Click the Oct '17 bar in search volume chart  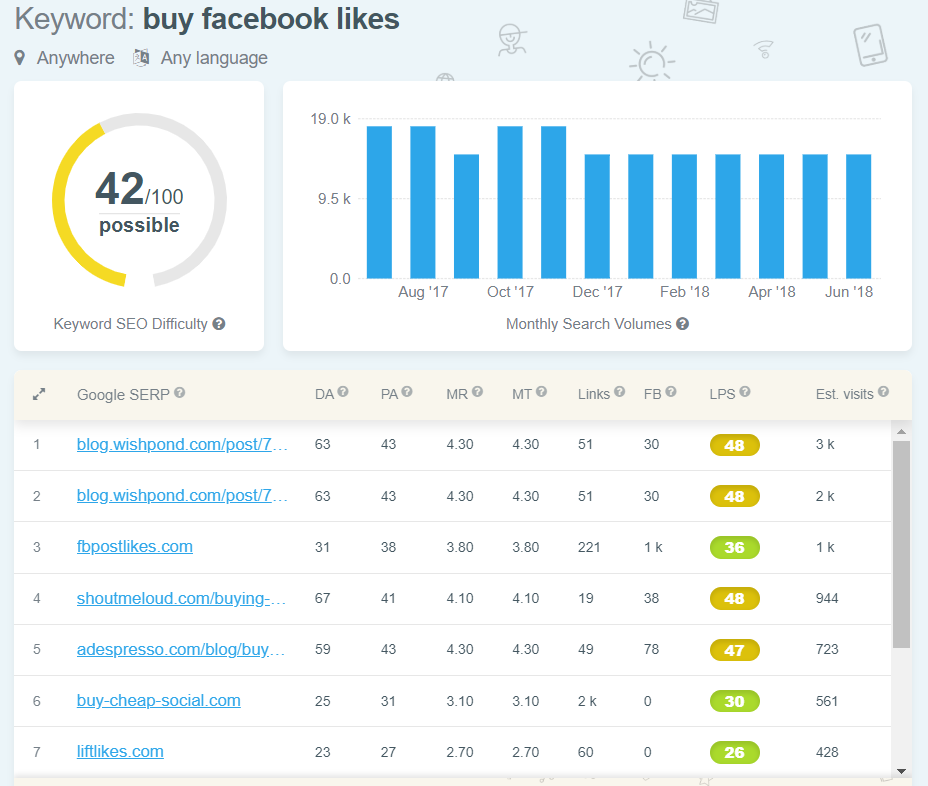[510, 202]
